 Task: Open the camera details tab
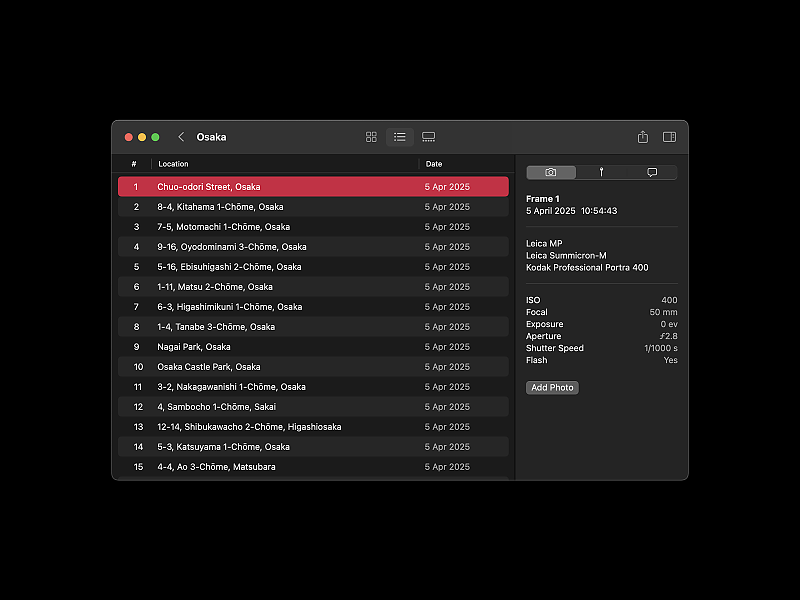pos(551,172)
